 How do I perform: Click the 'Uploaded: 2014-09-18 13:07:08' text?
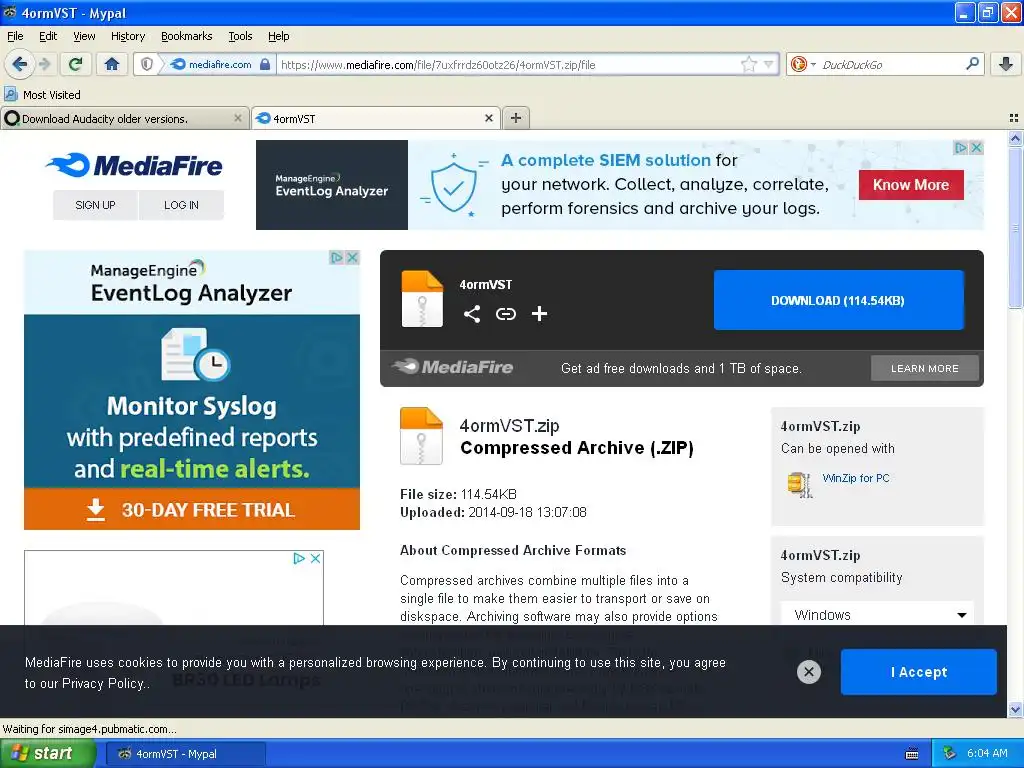pyautogui.click(x=493, y=513)
